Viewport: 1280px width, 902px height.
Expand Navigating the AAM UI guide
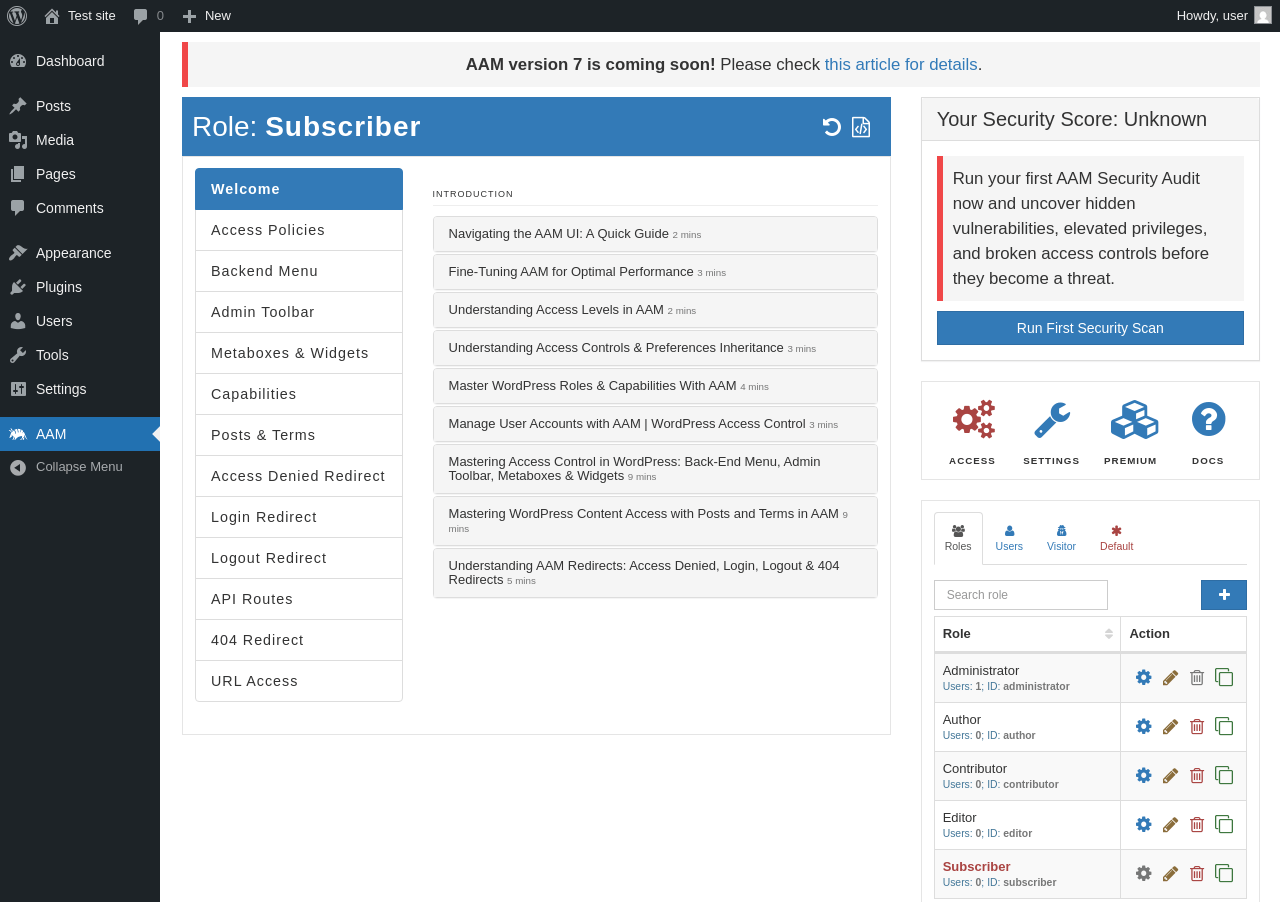click(655, 234)
